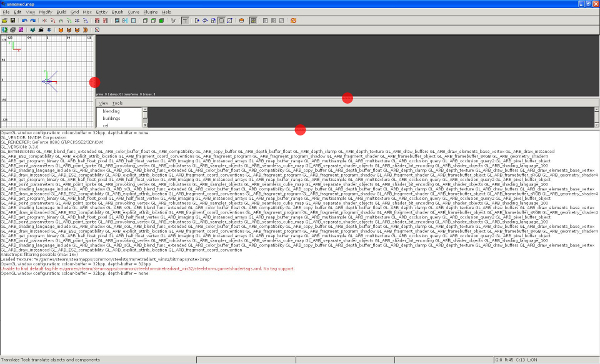Click the first orange icon in second toolbar row
Image resolution: width=600 pixels, height=364 pixels.
point(60,30)
